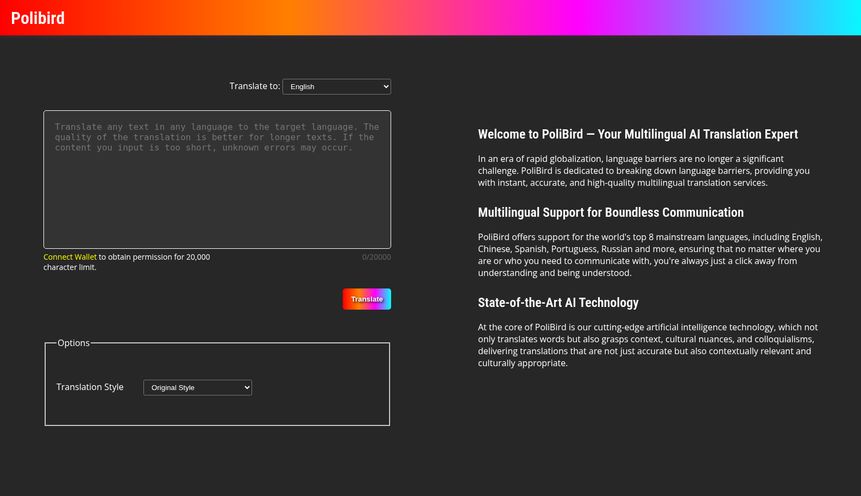Viewport: 861px width, 496px height.
Task: Click the rainbow Translate button
Action: coord(367,299)
